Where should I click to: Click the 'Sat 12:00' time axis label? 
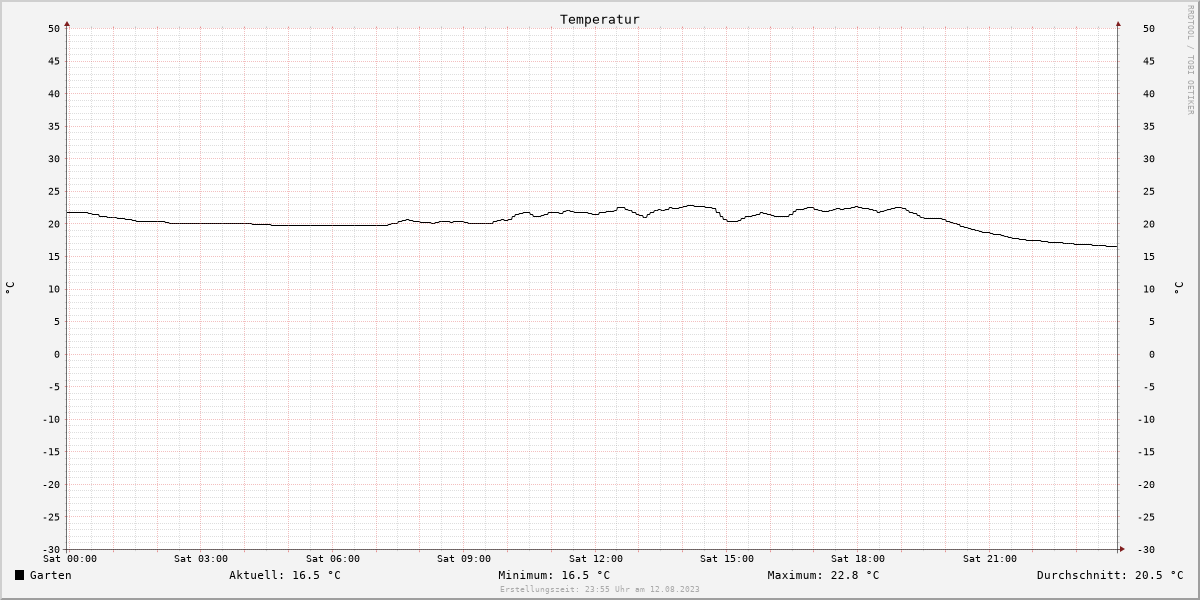point(596,559)
